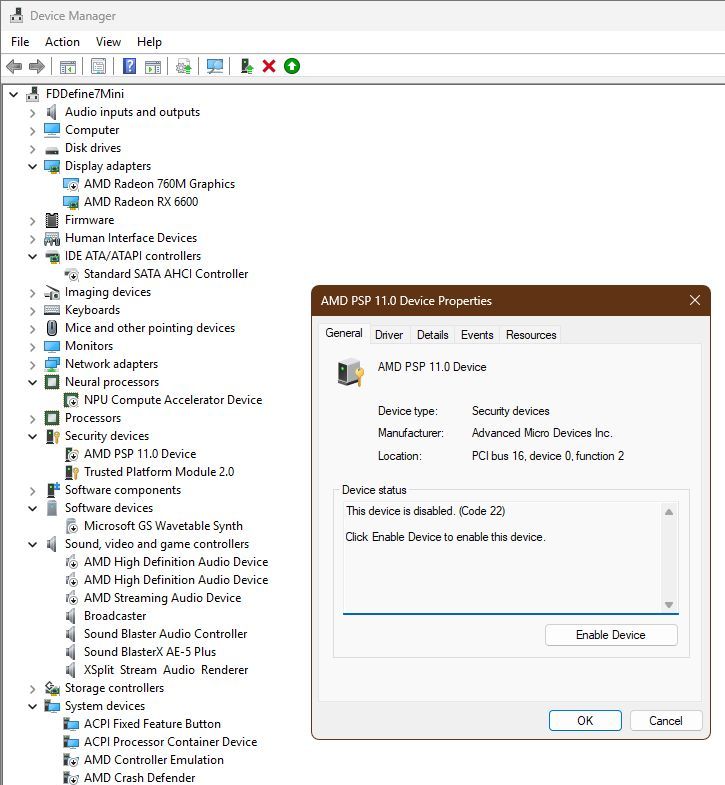Click the FDDefine7Mini computer root icon
The width and height of the screenshot is (725, 785).
33,94
